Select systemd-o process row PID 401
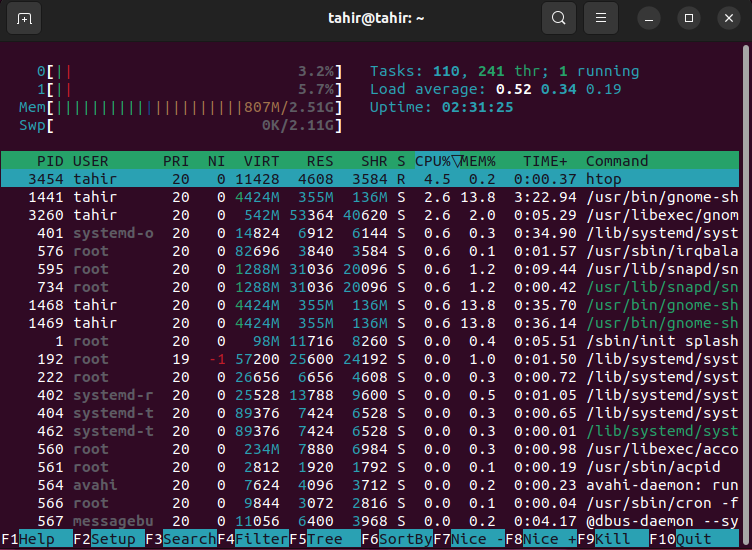 370,233
